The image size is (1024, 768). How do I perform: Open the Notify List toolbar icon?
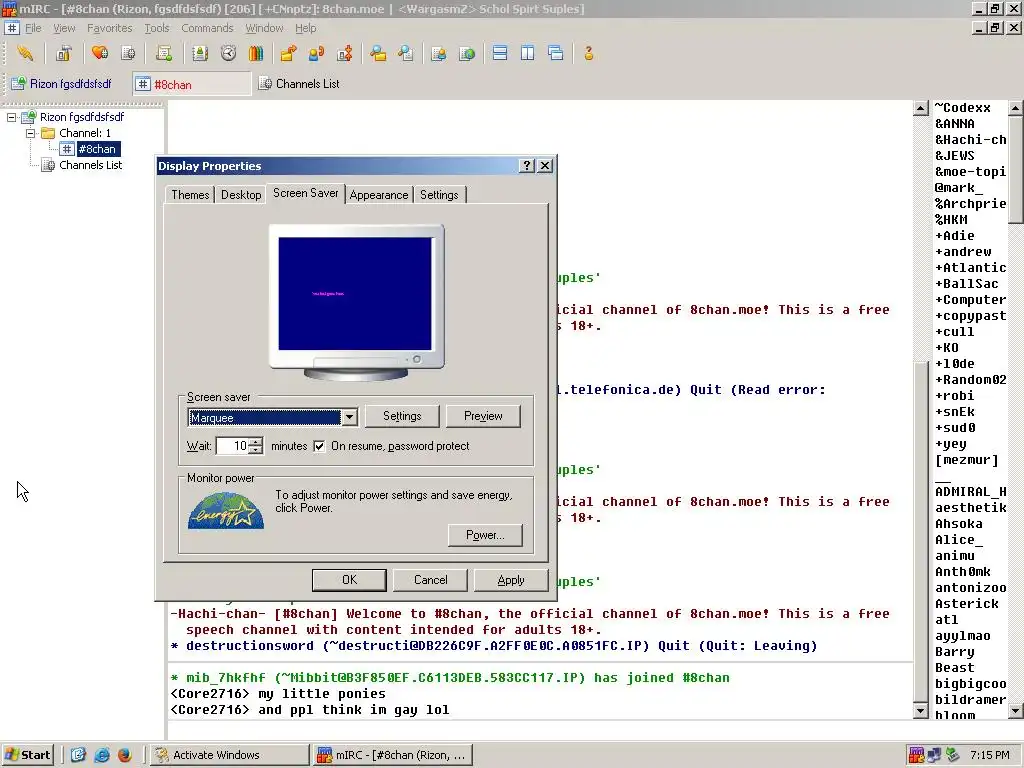[x=439, y=54]
